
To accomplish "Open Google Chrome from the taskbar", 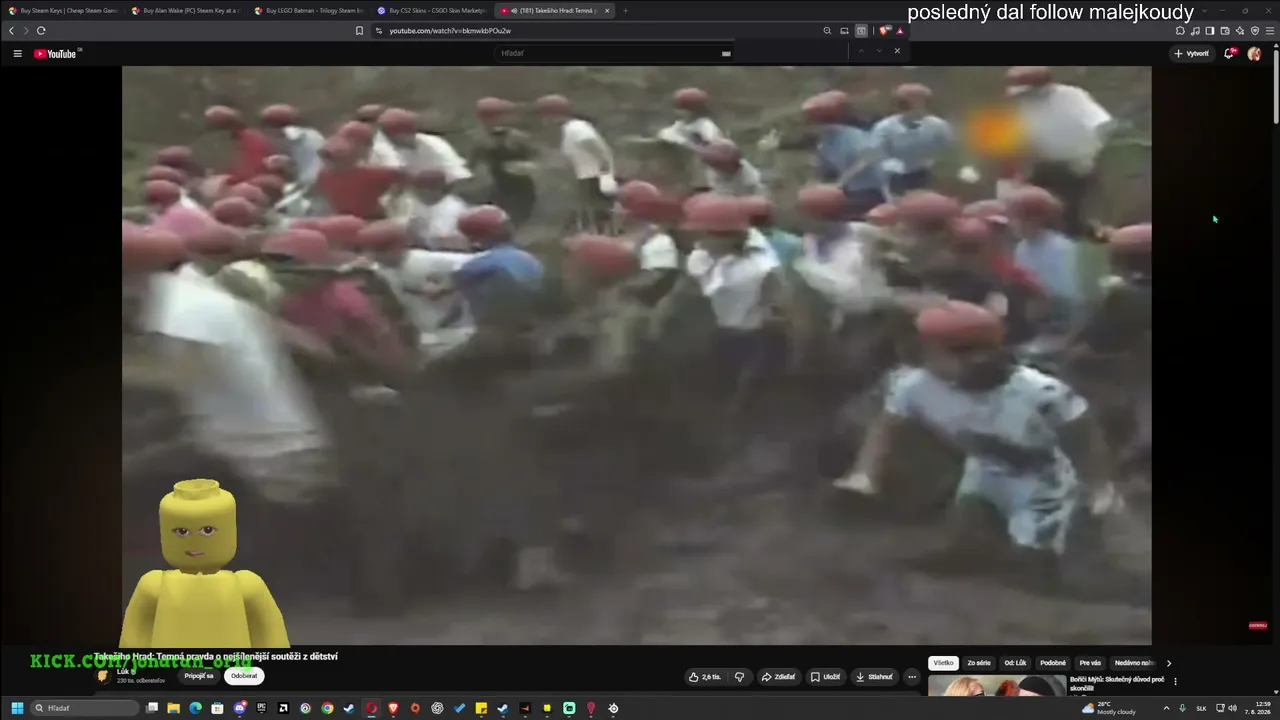I will (327, 708).
